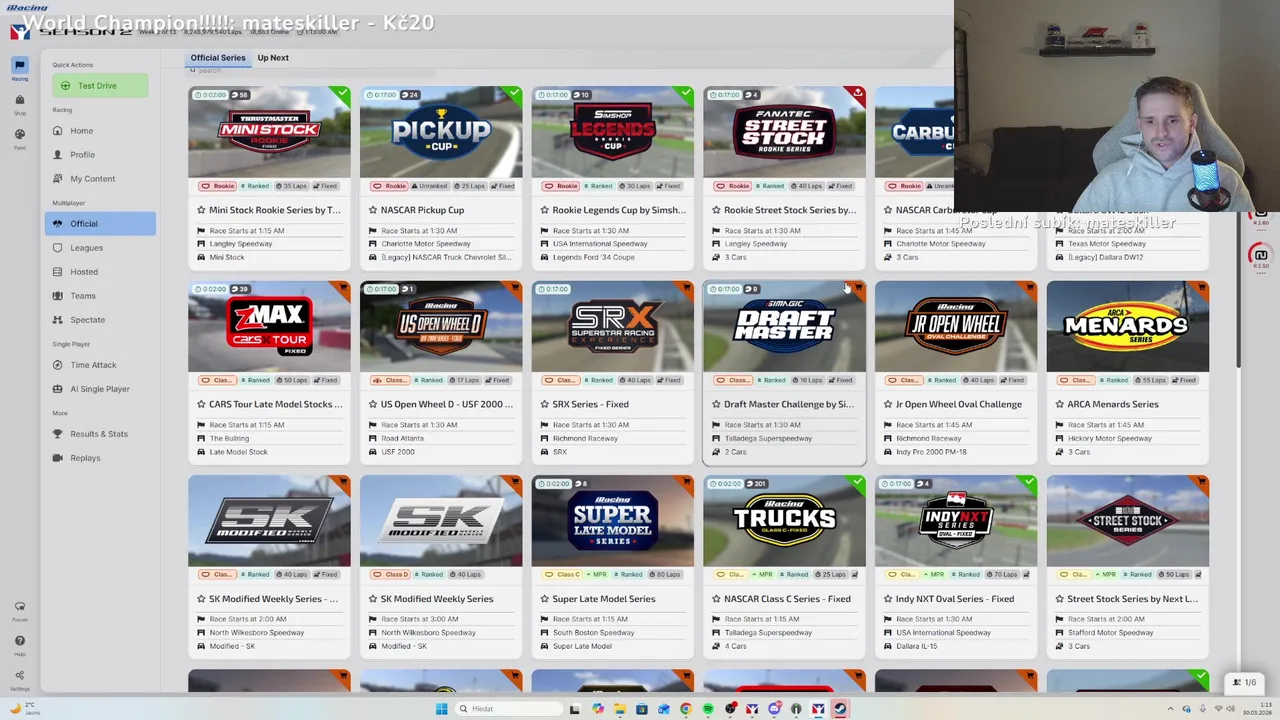This screenshot has height=720, width=1280.
Task: Open Teams in sidebar
Action: [x=100, y=296]
